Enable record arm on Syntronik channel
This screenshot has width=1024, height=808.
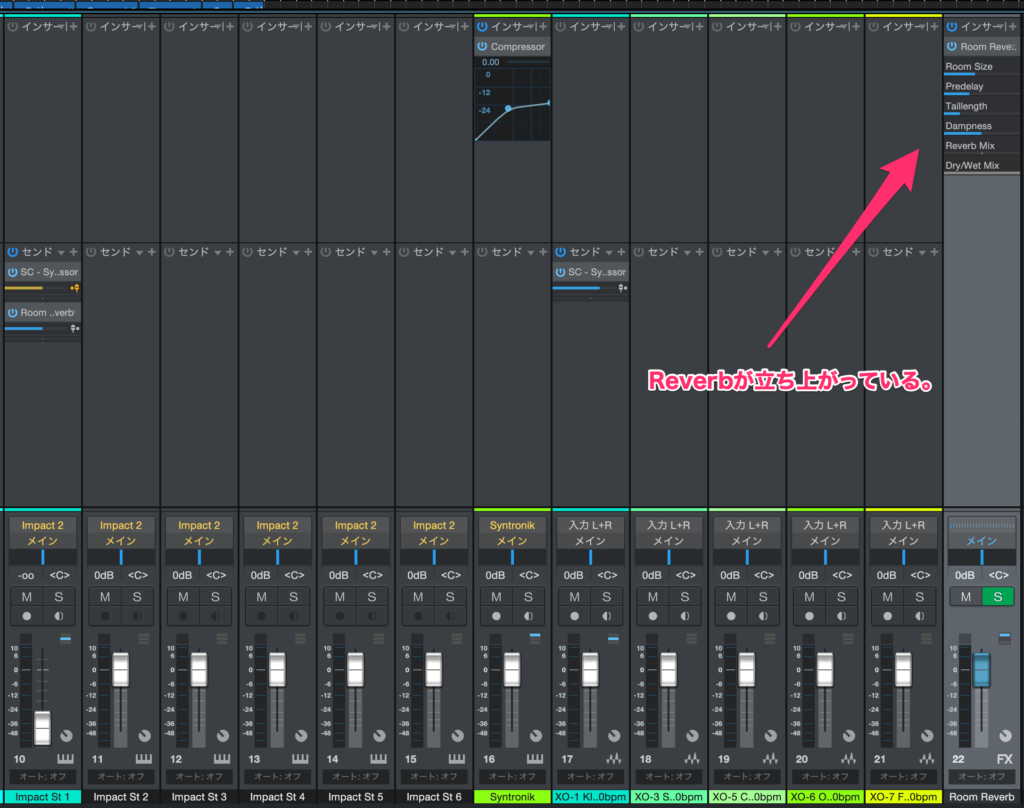(496, 616)
